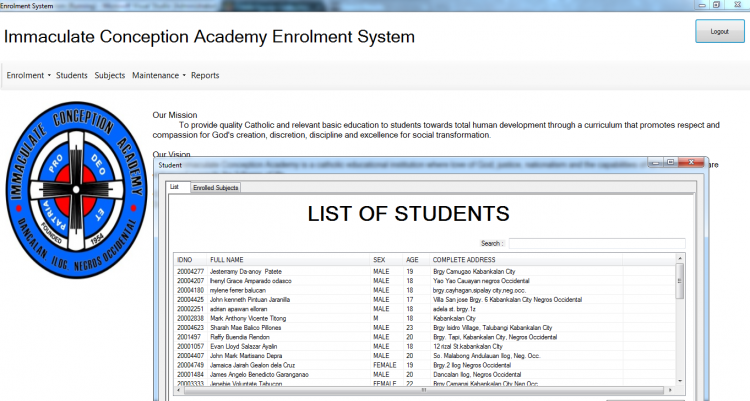The image size is (750, 401).
Task: Minimize the Enrolment System main window
Action: point(702,5)
